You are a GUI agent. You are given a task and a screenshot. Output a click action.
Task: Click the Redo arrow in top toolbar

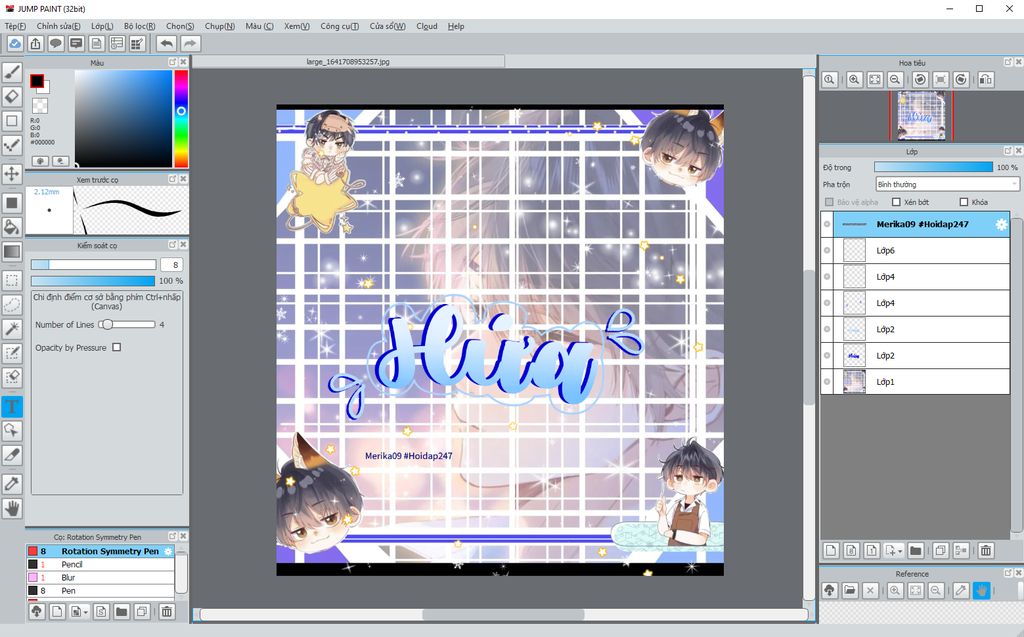(x=189, y=44)
